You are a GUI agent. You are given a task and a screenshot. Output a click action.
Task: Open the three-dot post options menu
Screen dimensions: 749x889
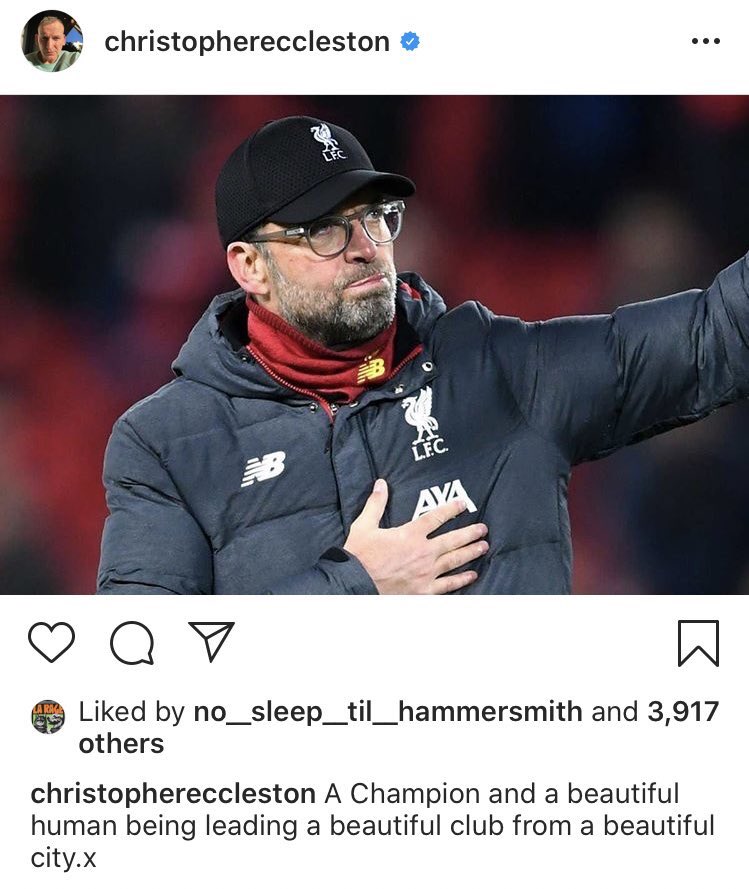coord(706,41)
